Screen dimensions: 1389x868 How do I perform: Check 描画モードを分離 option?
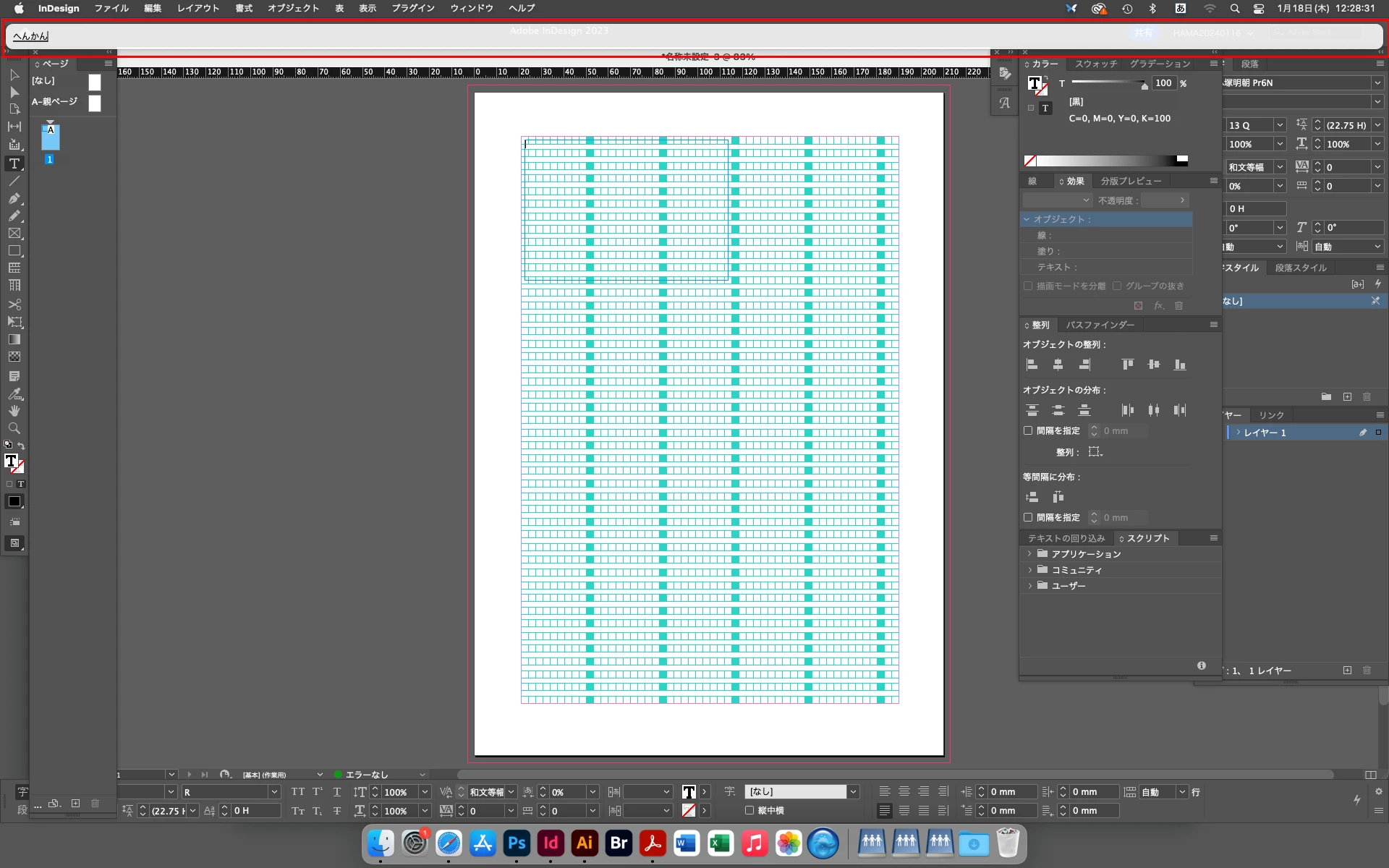pyautogui.click(x=1028, y=286)
